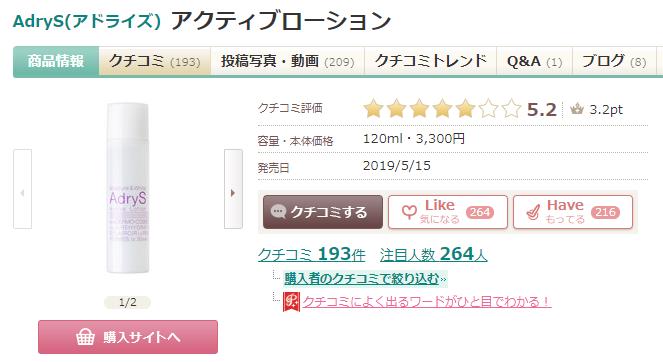Open the クチコミ 193件 link
Viewport: 663px width, 362px height.
point(312,254)
